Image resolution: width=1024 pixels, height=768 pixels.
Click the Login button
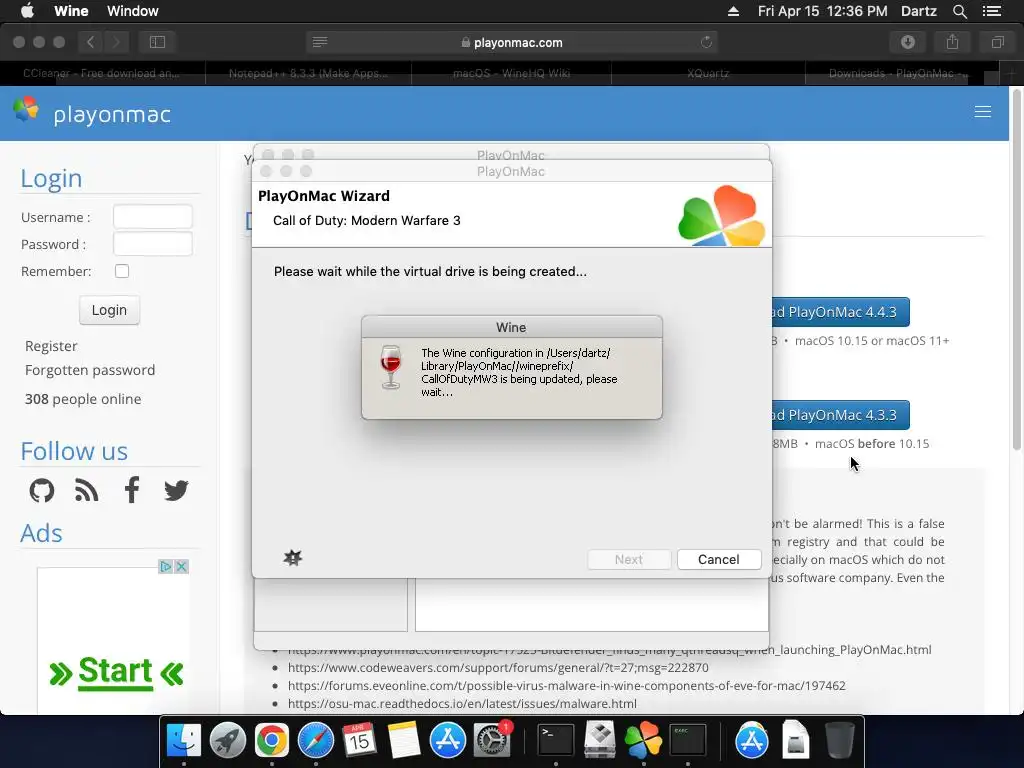(x=109, y=310)
